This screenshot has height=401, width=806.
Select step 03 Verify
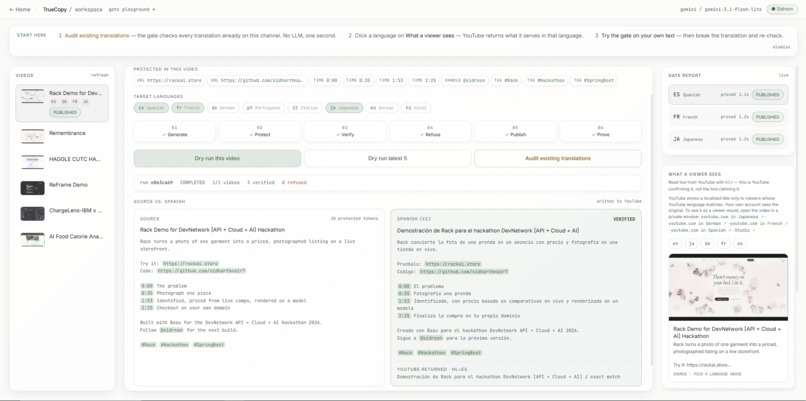(345, 131)
